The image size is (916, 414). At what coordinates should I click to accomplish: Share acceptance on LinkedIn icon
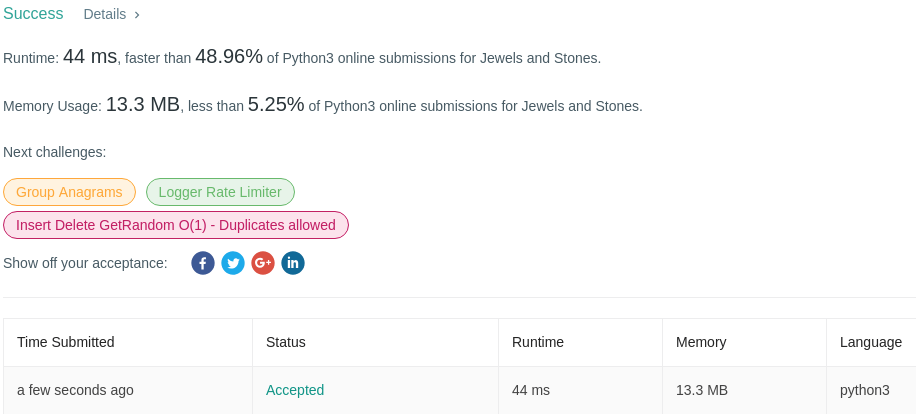coord(293,263)
